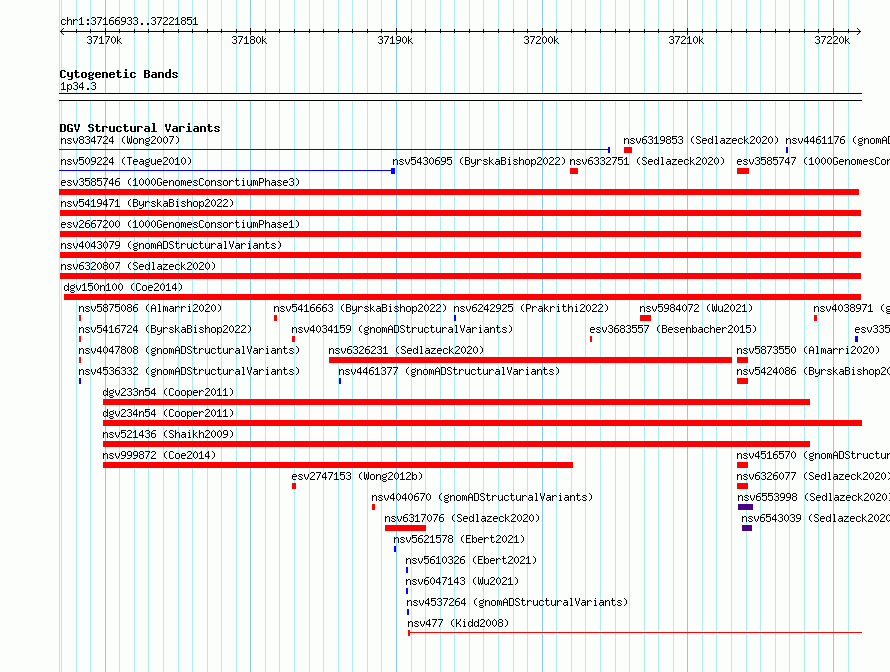The width and height of the screenshot is (890, 672).
Task: Select the dgv150n100 (Coe2014) label
Action: [x=123, y=287]
